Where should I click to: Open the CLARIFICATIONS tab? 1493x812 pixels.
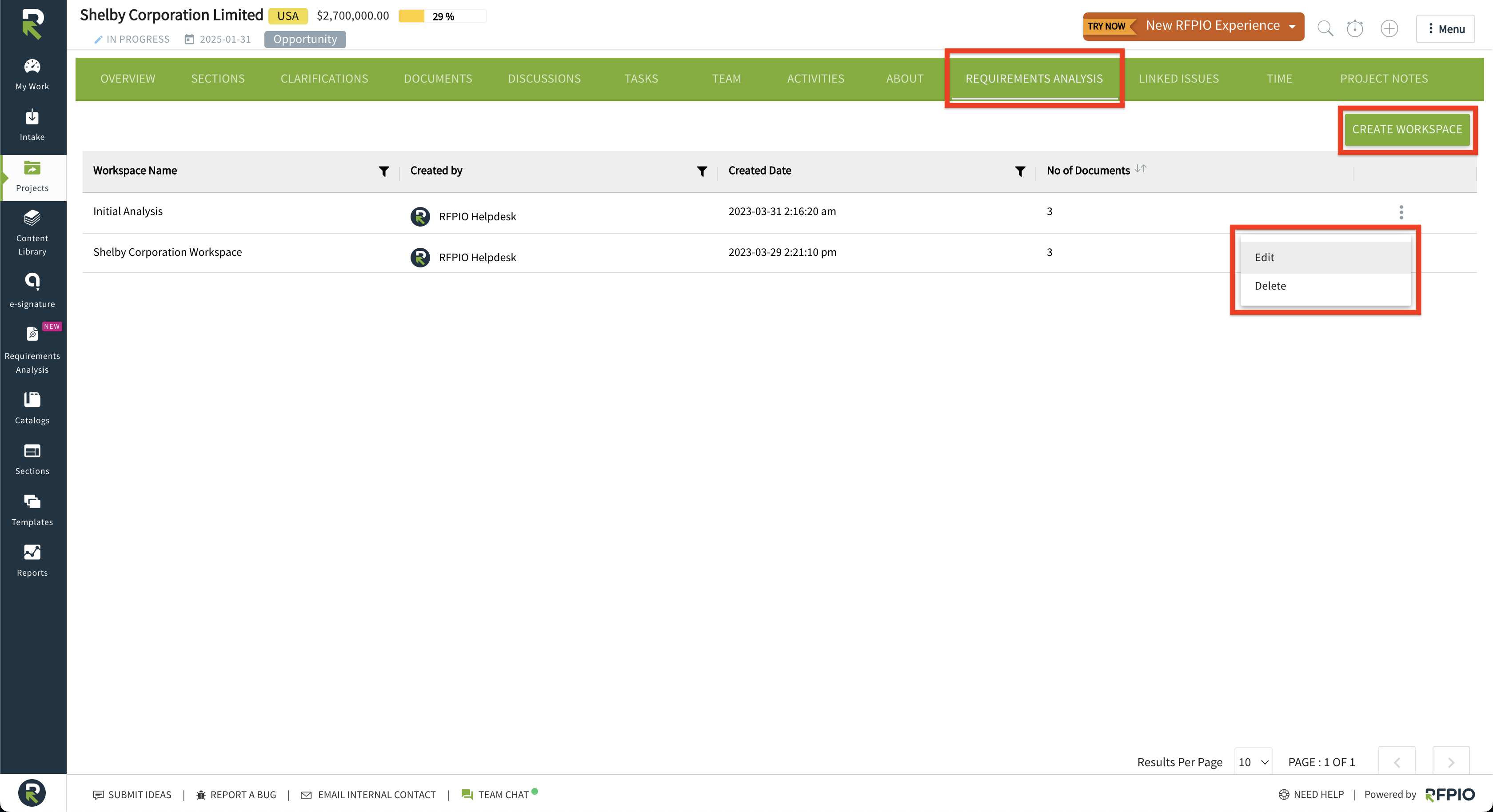tap(324, 78)
